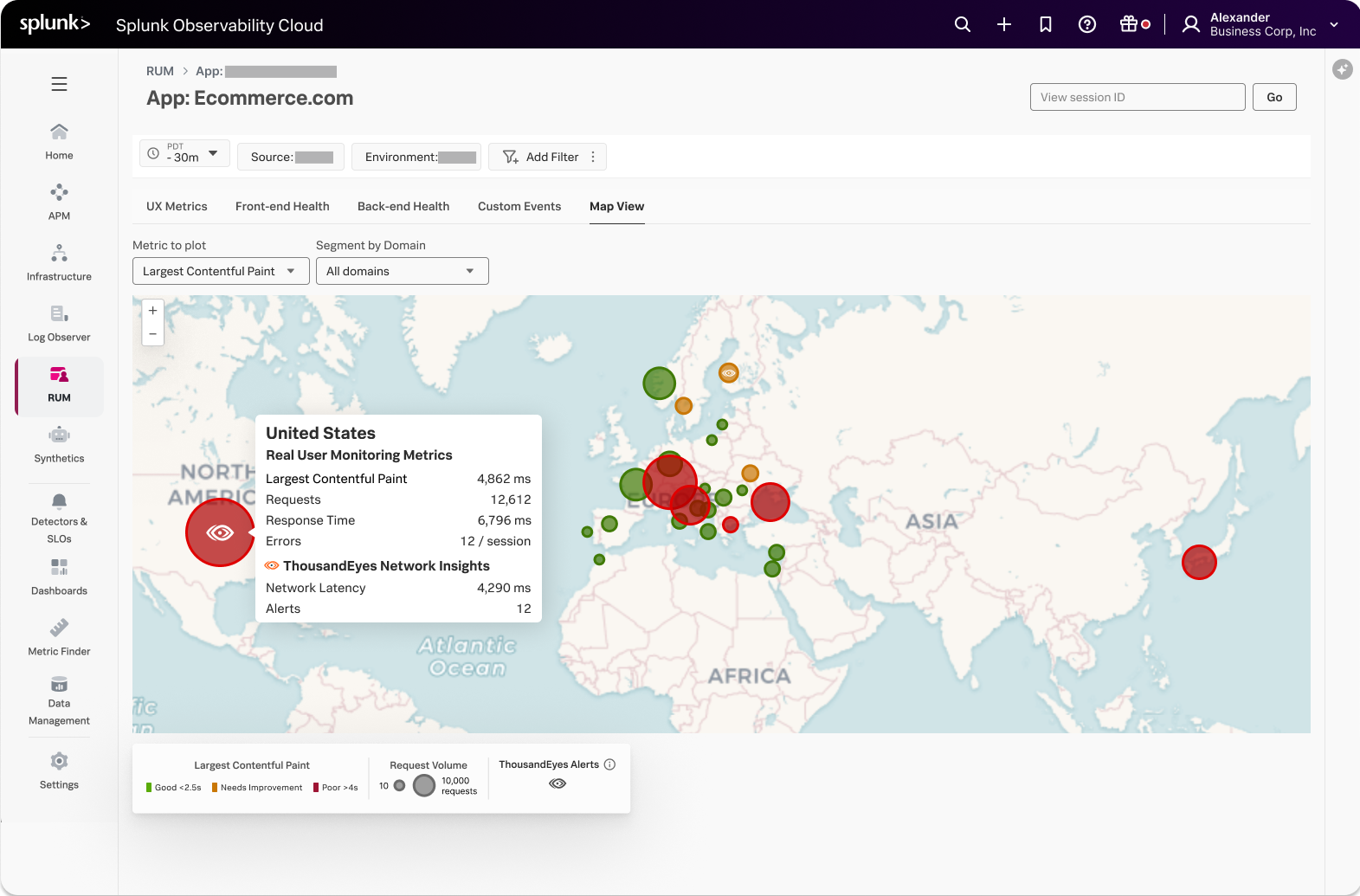Switch to the Back-end Health tab
Viewport: 1360px width, 896px height.
pyautogui.click(x=403, y=206)
